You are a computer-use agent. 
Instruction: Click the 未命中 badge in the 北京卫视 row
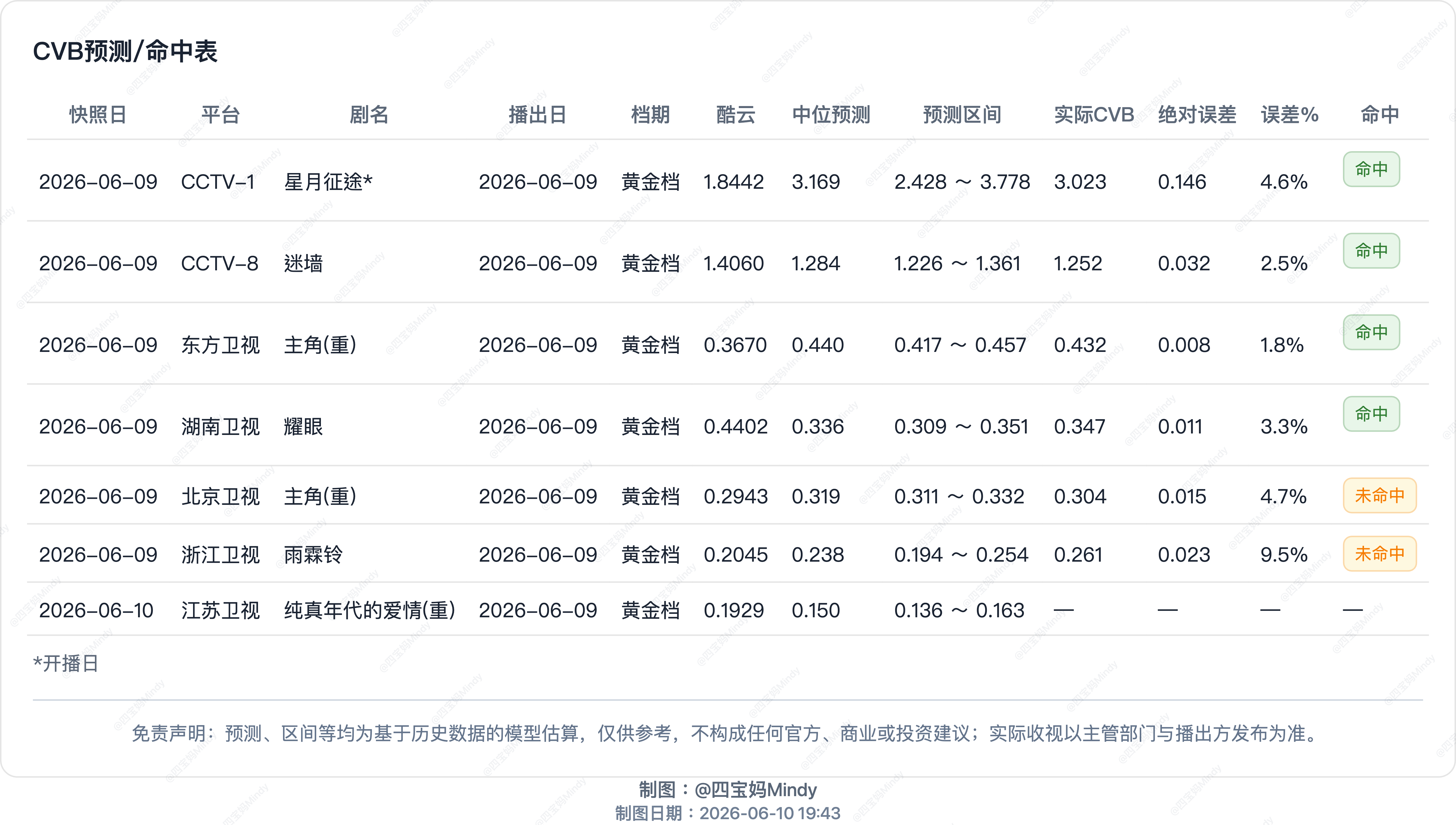[x=1379, y=495]
